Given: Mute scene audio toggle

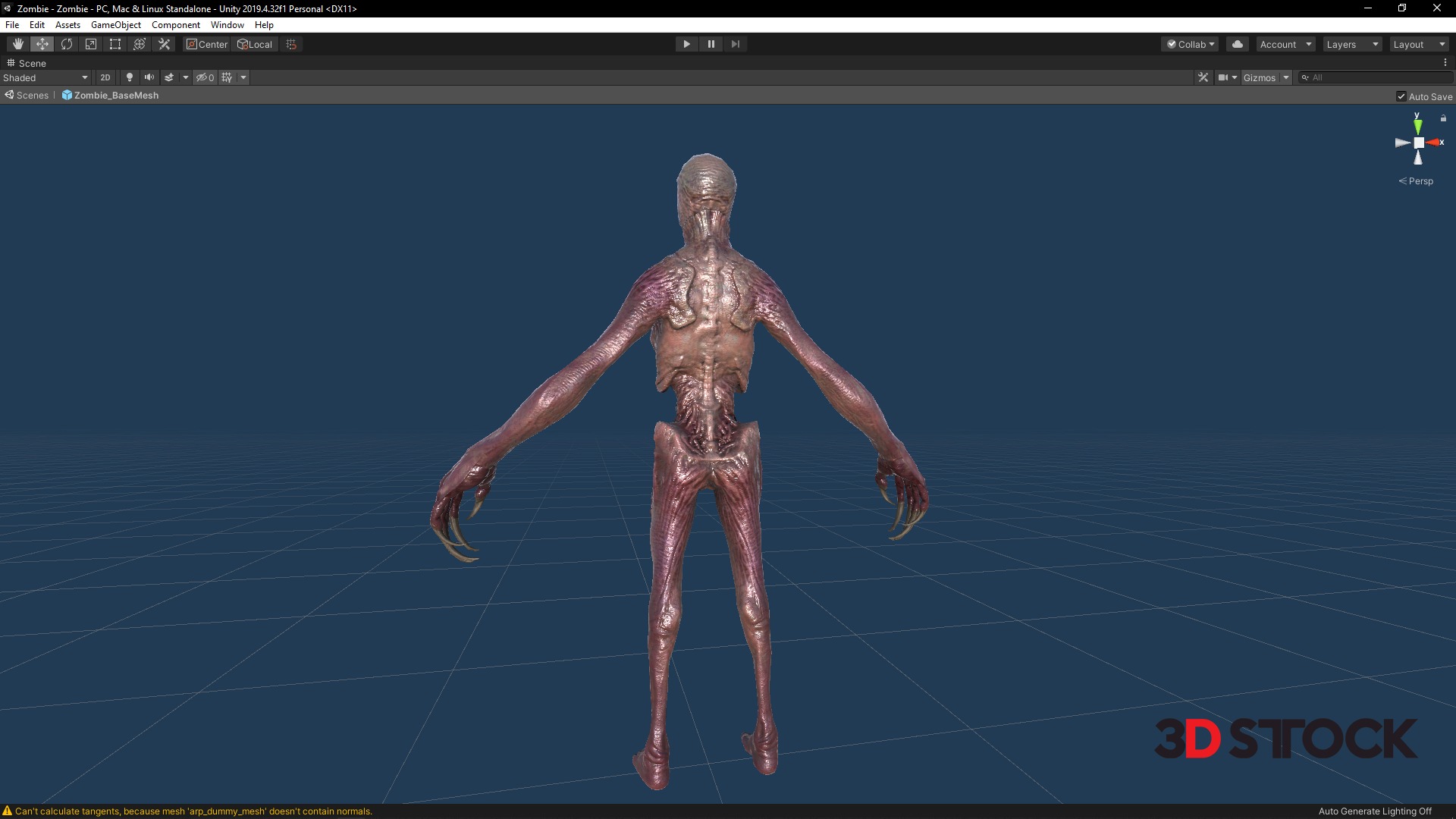Looking at the screenshot, I should click(149, 77).
